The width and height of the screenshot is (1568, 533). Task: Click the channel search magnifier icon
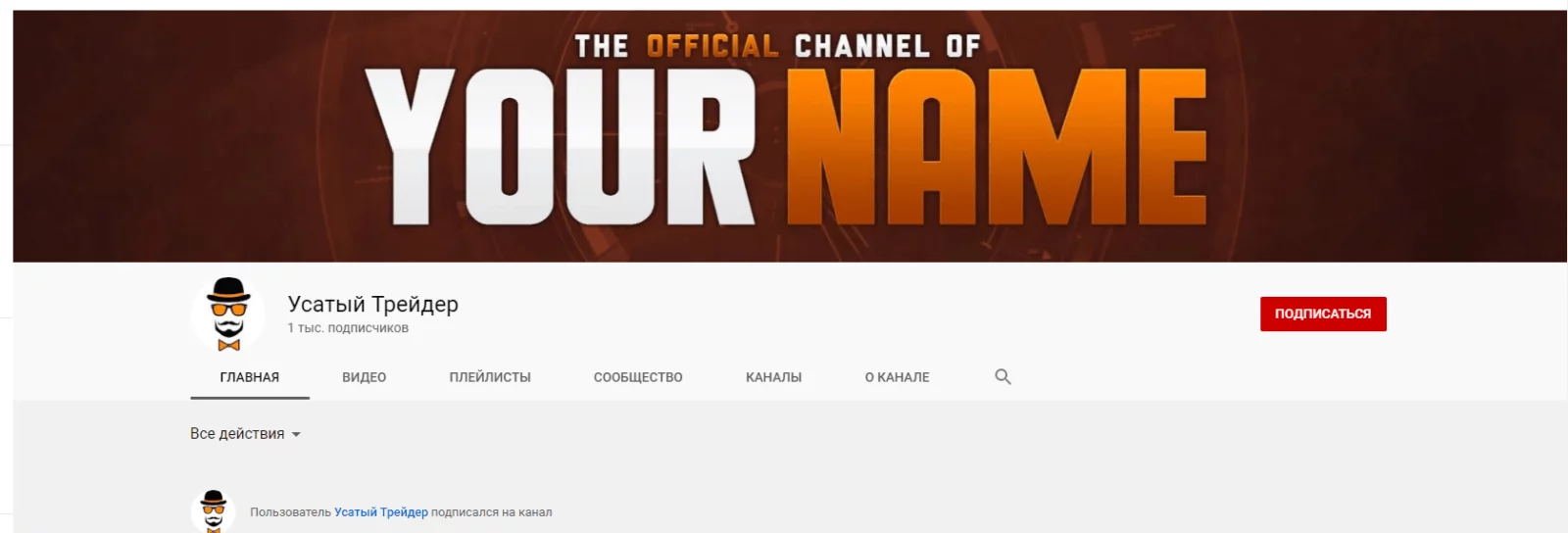[x=1003, y=376]
